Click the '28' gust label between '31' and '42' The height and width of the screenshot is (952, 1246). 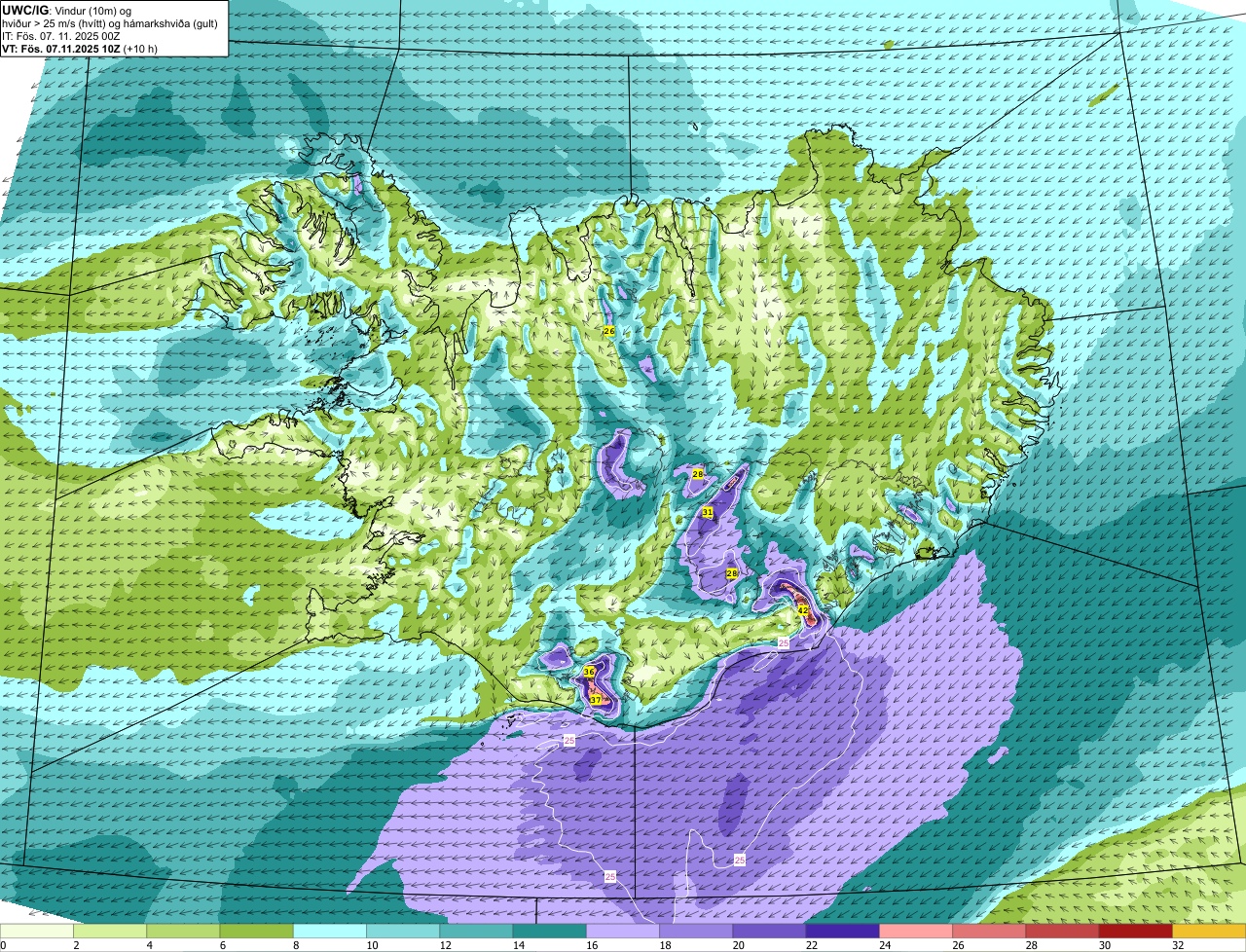point(732,573)
